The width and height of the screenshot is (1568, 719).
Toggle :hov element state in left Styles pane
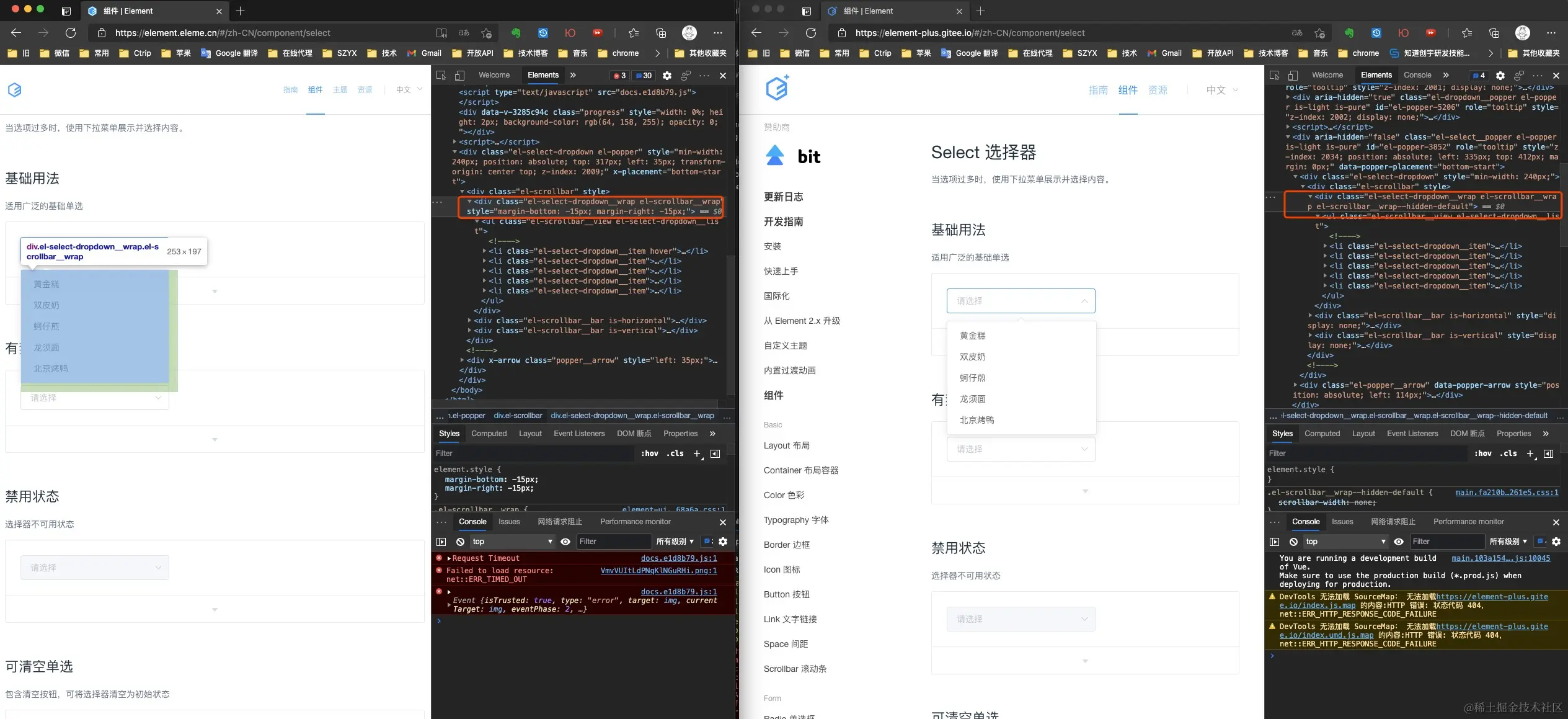(649, 453)
